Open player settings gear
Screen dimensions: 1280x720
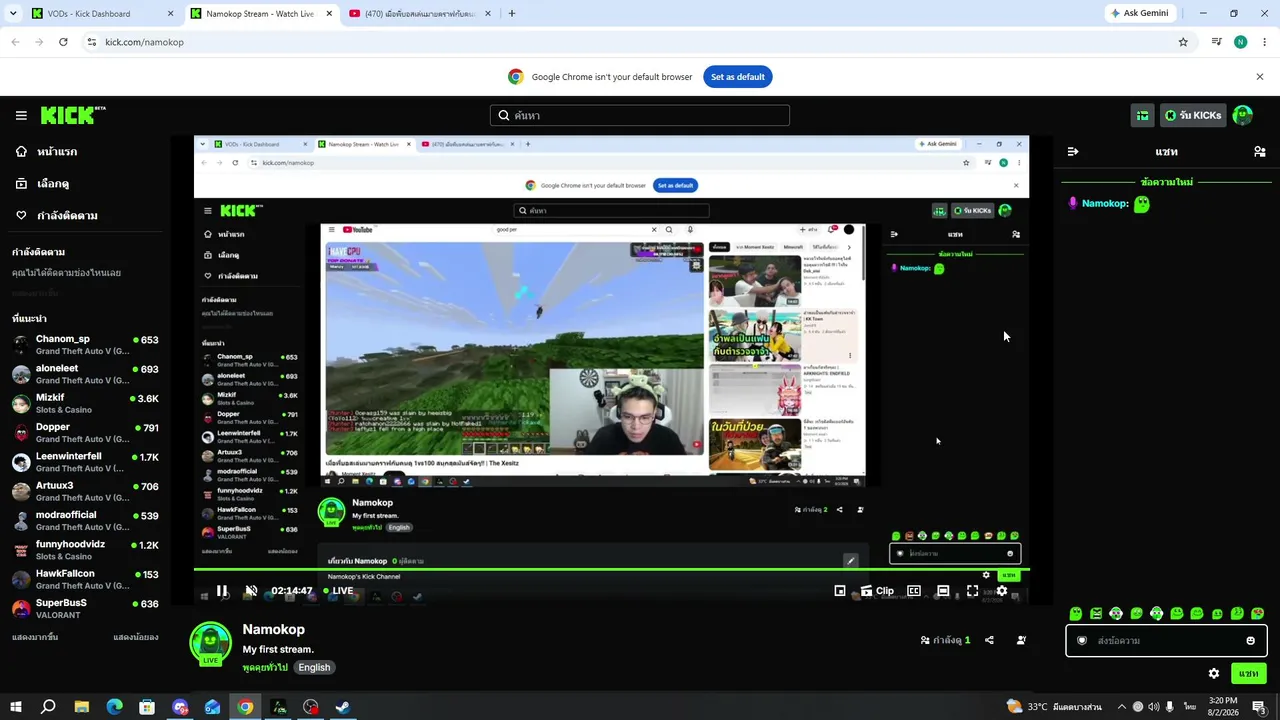click(1001, 591)
